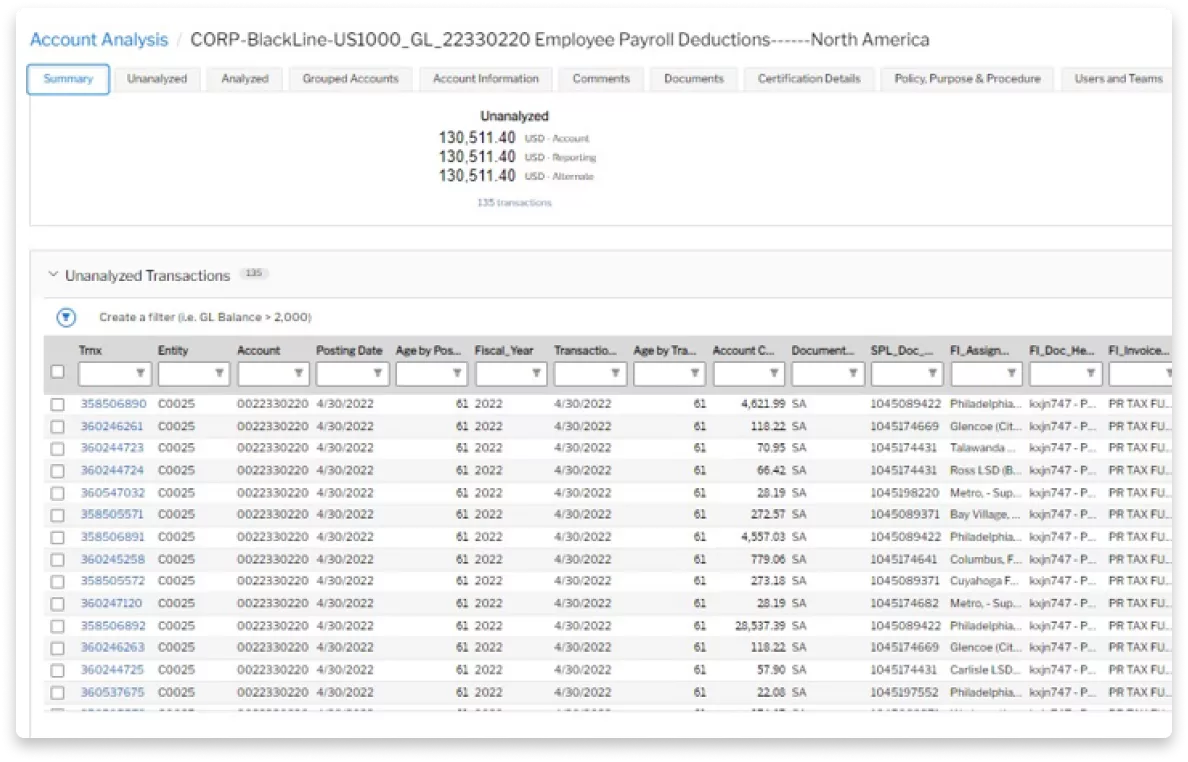Click SPL document number 1045198220

pos(905,493)
